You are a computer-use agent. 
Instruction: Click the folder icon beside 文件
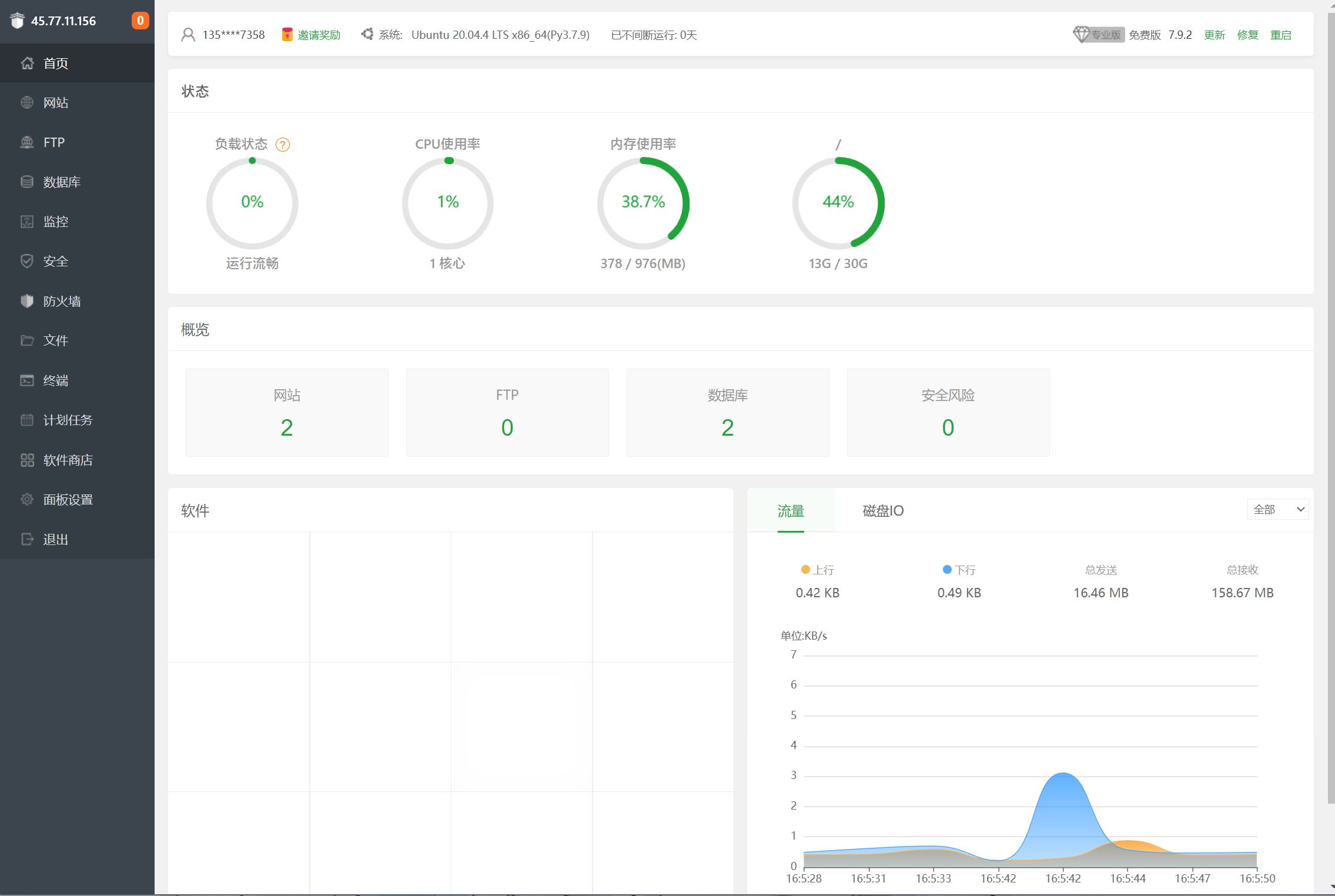pos(27,340)
